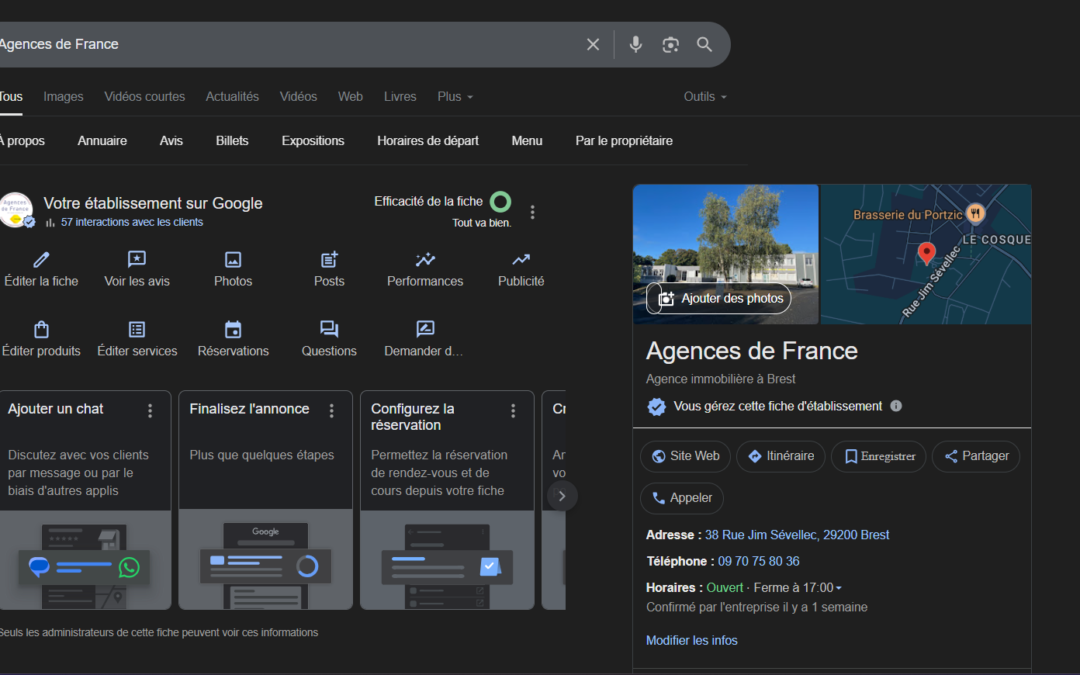Open the Efficacité de la fiche options menu

[x=532, y=211]
